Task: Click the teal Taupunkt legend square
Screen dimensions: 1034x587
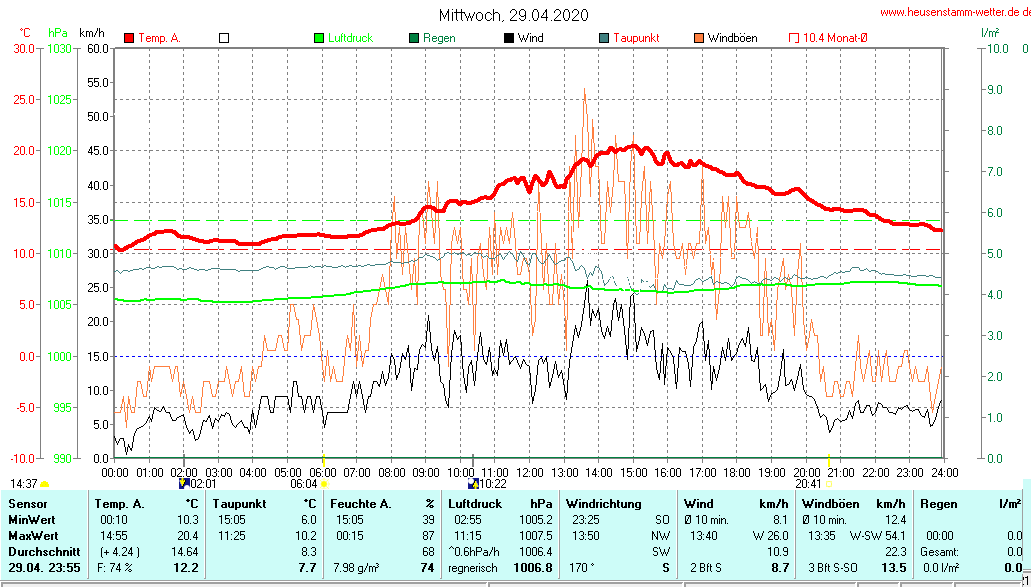Action: [x=604, y=38]
